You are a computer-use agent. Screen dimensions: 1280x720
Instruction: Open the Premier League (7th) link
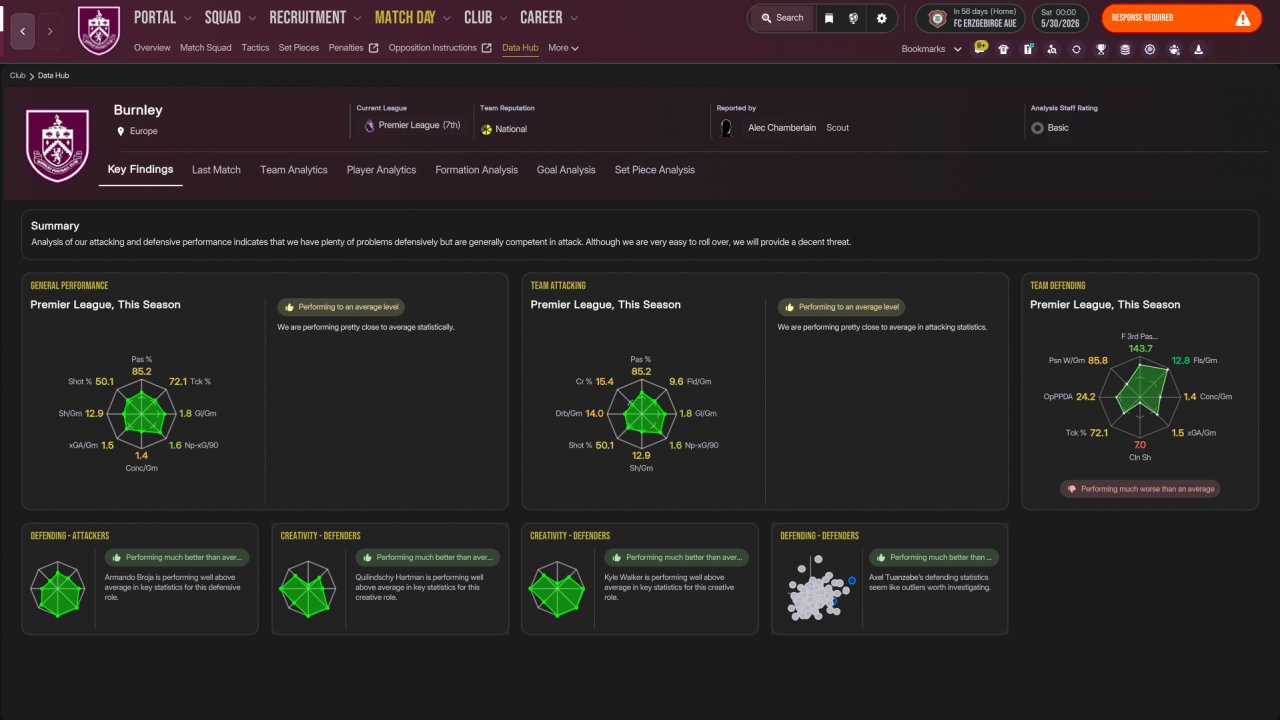[x=419, y=126]
